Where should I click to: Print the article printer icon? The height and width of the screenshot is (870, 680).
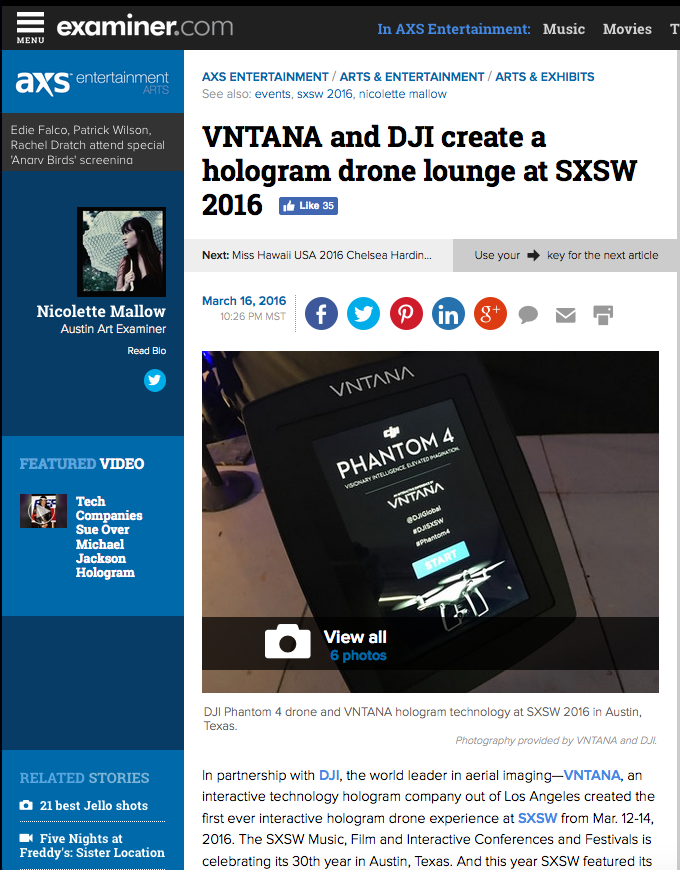point(603,315)
